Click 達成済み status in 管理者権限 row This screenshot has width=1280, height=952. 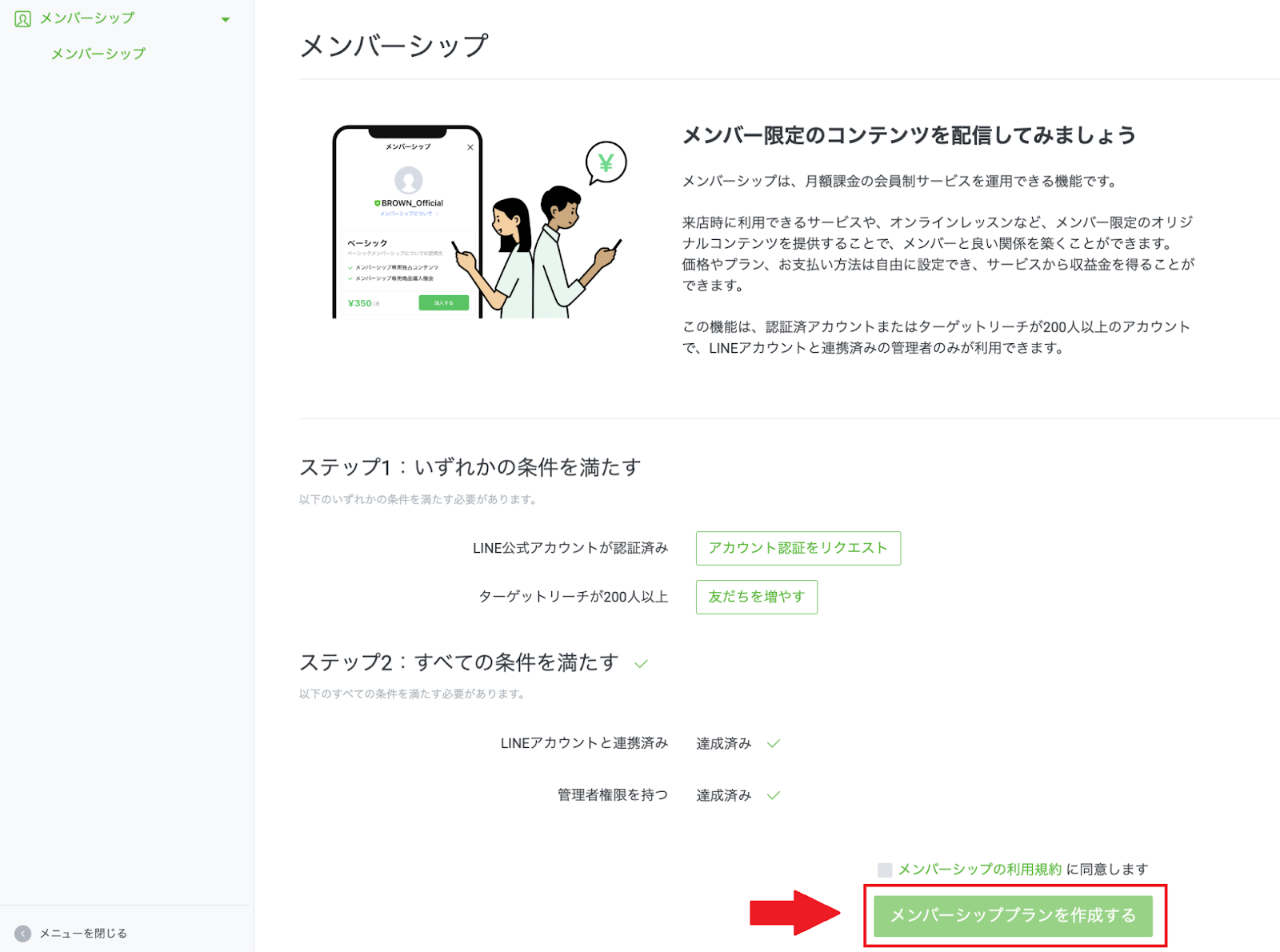pyautogui.click(x=724, y=796)
